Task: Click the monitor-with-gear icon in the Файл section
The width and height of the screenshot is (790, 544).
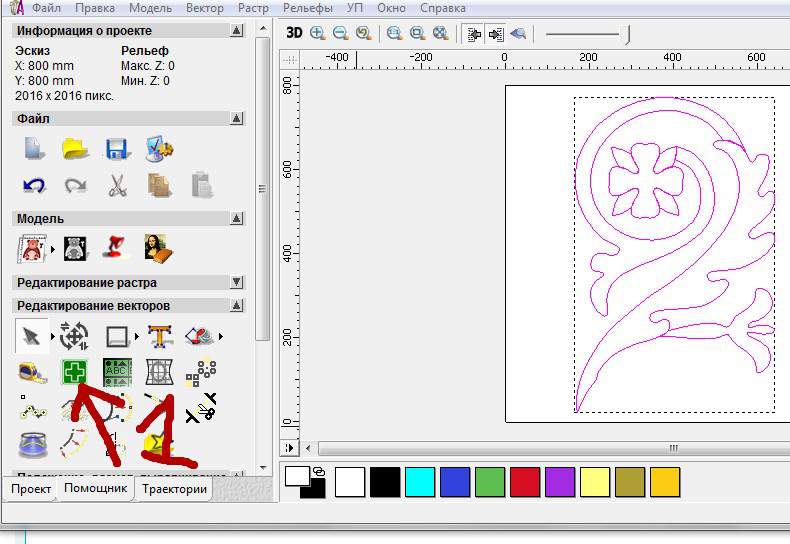Action: pyautogui.click(x=159, y=149)
